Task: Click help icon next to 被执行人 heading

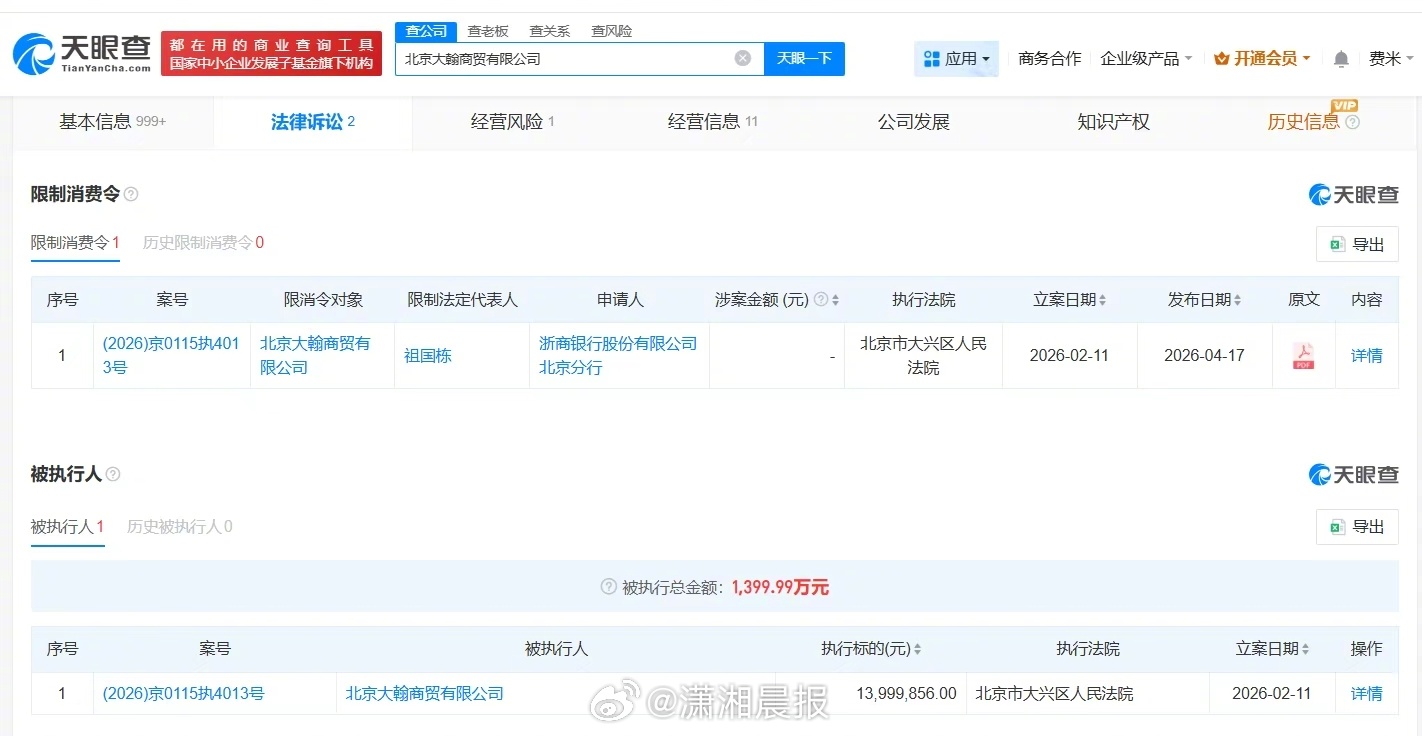Action: coord(113,474)
